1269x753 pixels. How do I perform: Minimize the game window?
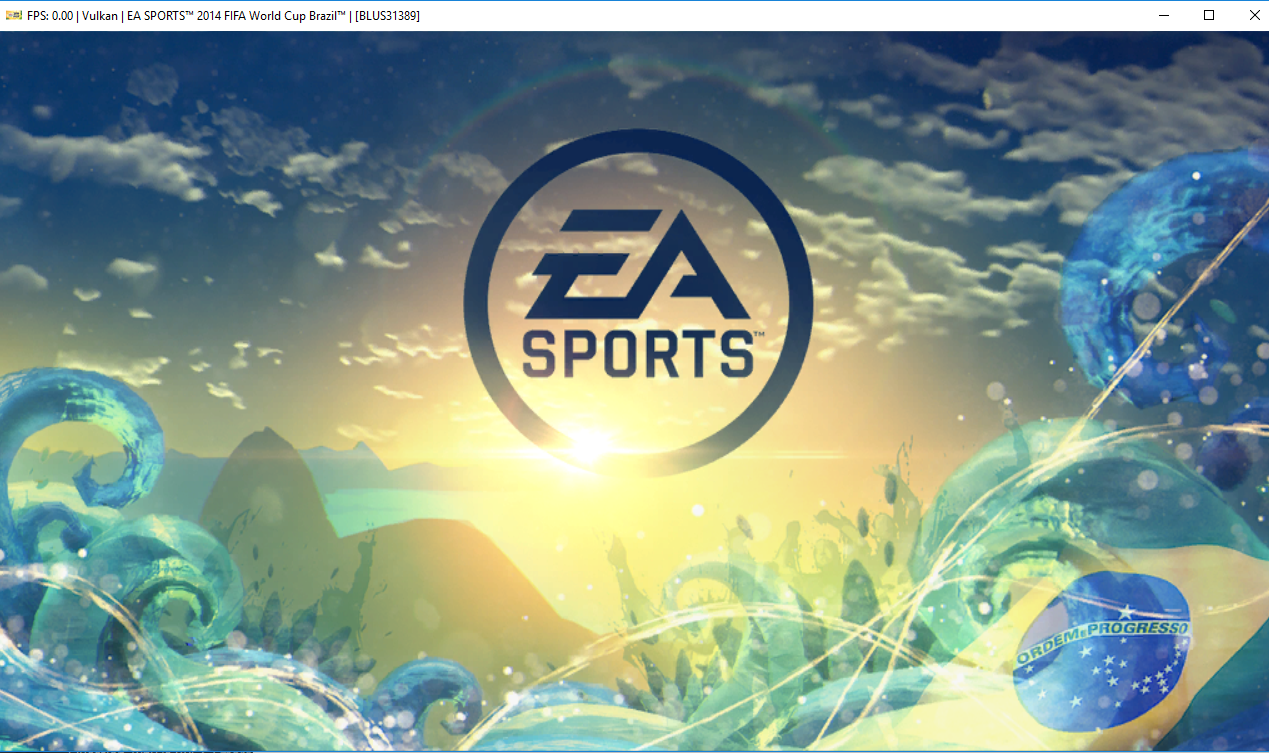click(x=1164, y=15)
